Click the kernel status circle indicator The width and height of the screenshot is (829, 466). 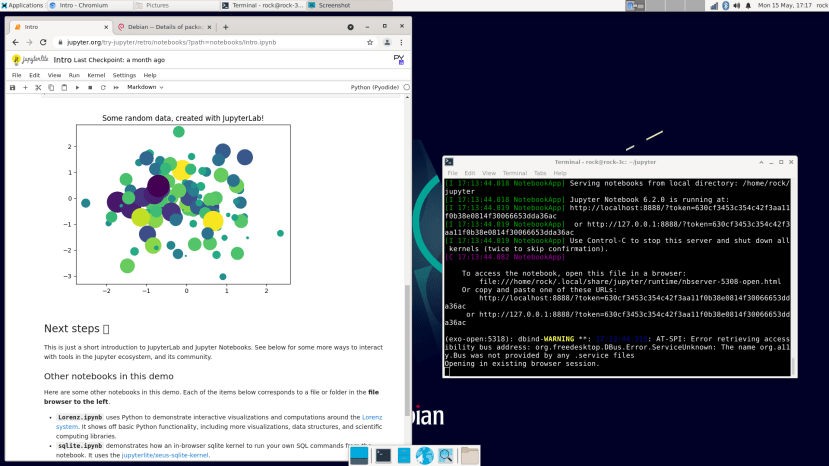click(x=407, y=87)
